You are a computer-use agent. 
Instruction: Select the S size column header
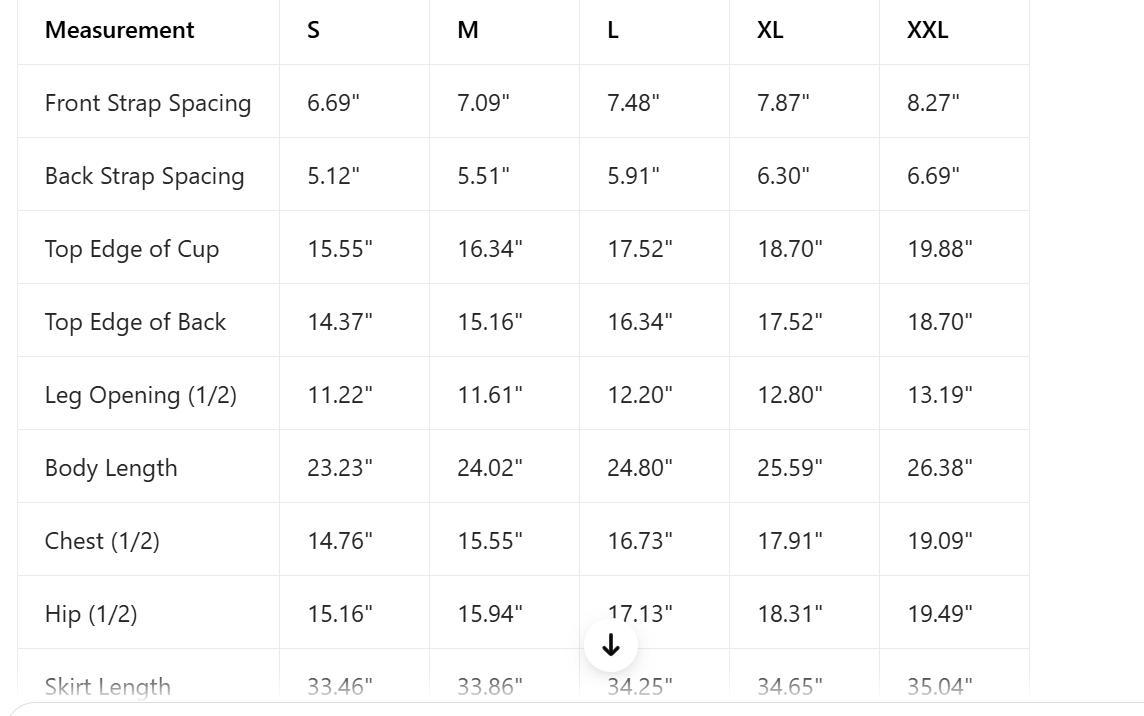[313, 30]
